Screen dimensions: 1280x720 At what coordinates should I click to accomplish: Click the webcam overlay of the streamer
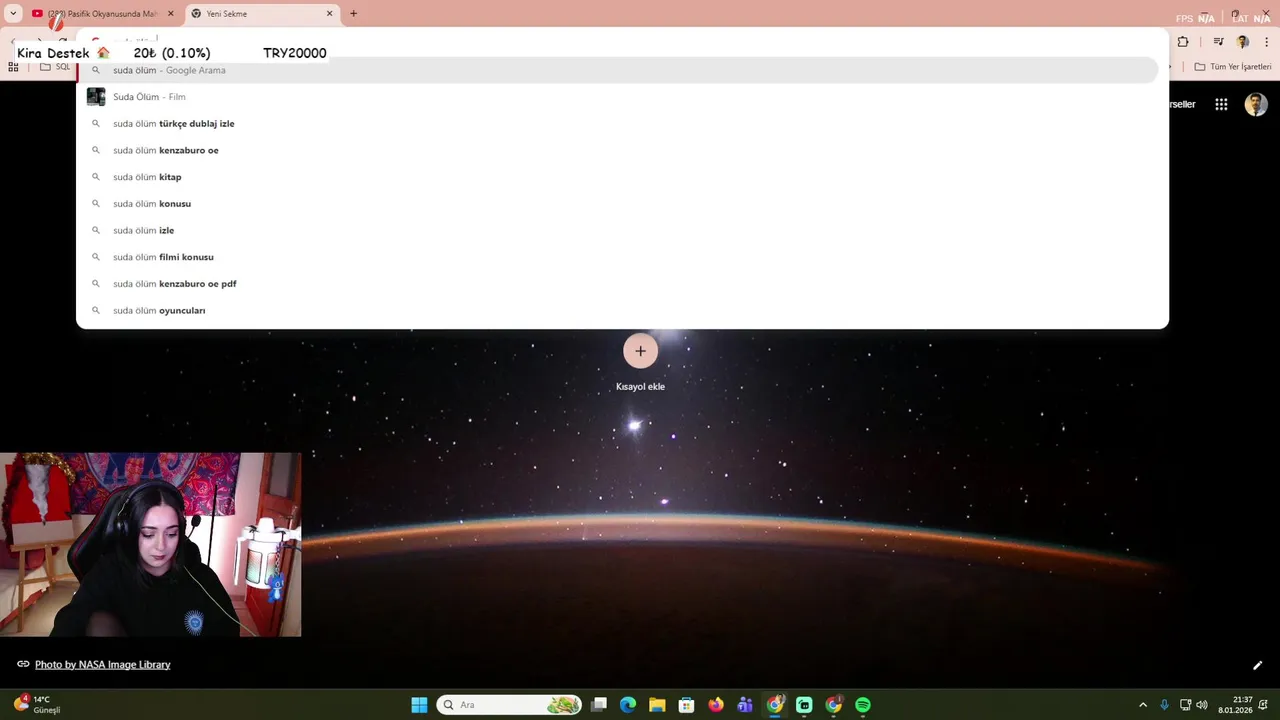point(150,544)
